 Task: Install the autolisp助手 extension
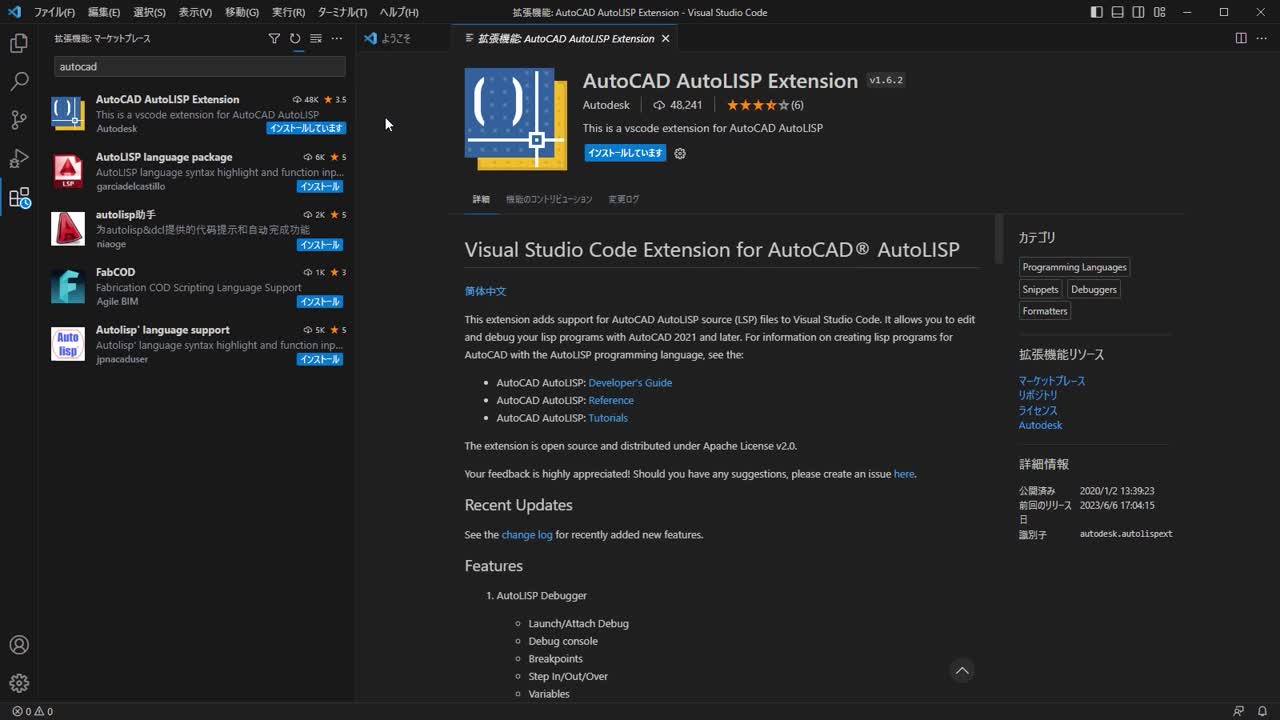pos(320,244)
